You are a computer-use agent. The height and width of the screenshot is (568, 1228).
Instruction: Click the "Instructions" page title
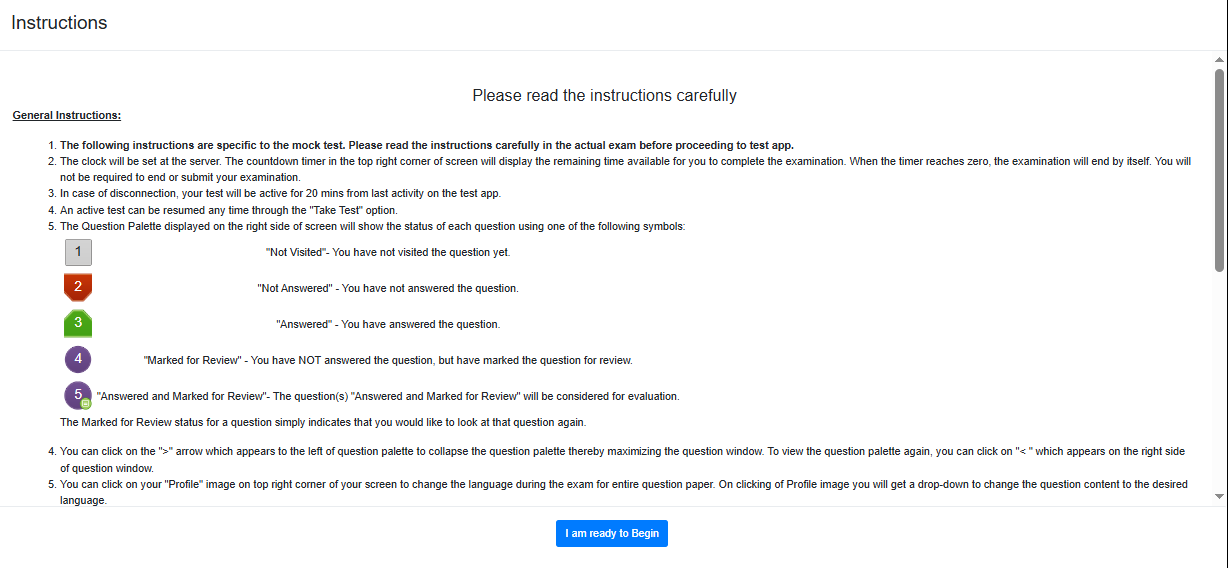pos(59,23)
